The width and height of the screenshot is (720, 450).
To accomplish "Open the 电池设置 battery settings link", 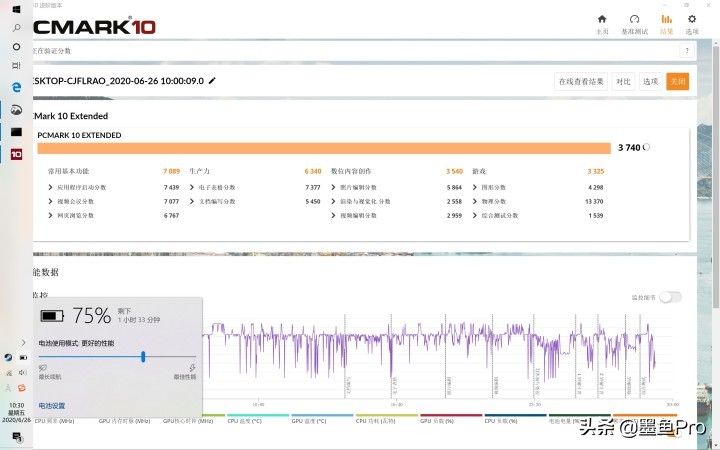I will (x=52, y=406).
